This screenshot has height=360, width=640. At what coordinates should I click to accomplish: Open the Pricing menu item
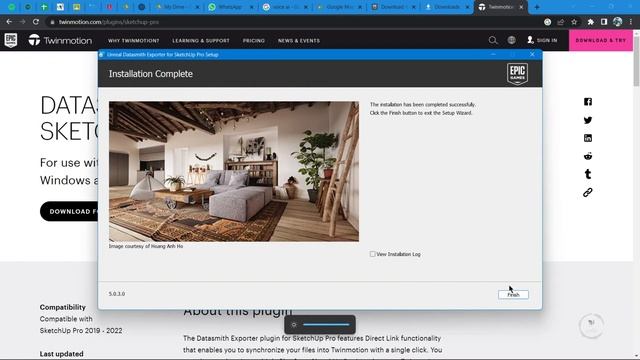coord(253,41)
